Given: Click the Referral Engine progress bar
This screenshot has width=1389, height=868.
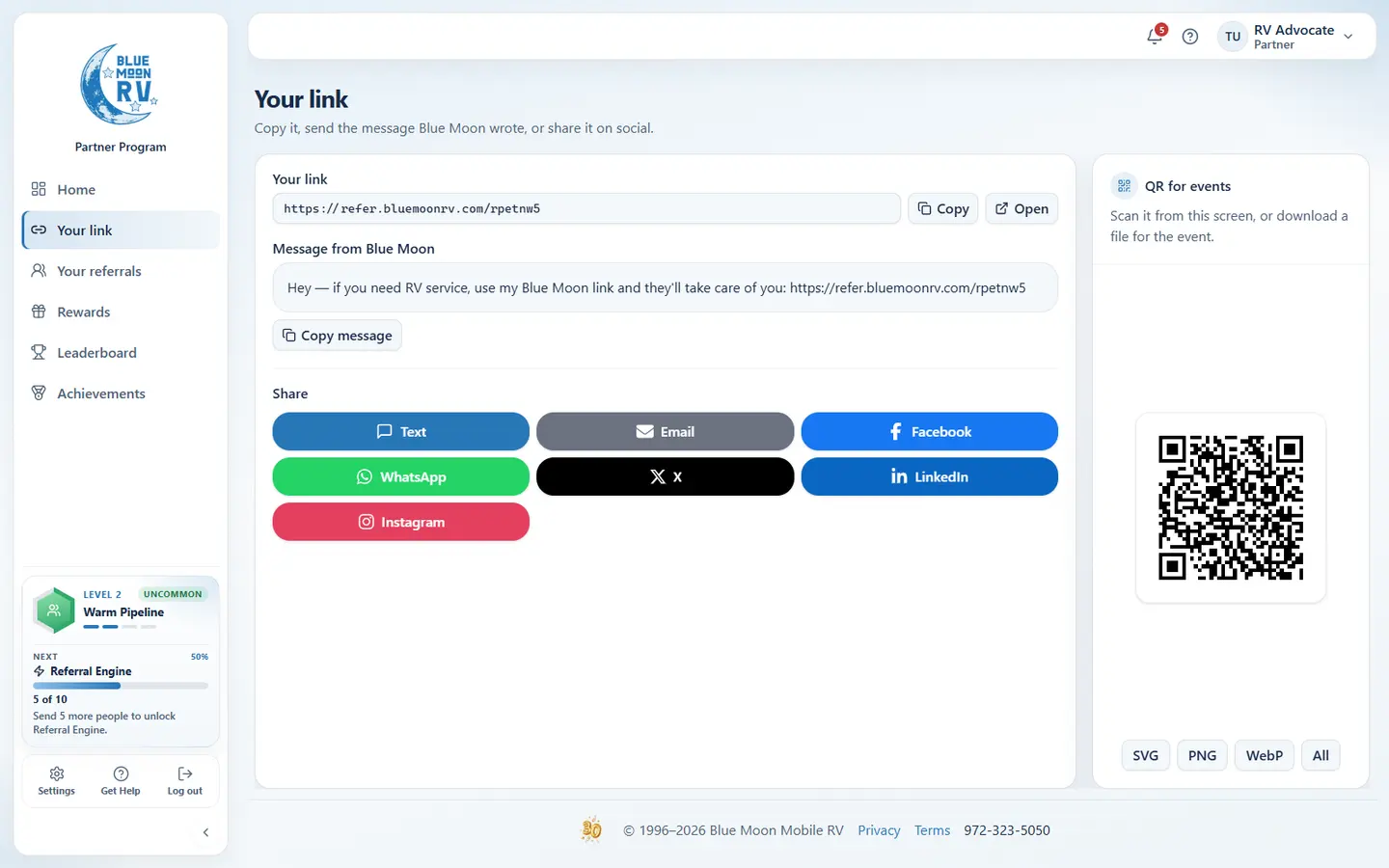Looking at the screenshot, I should click(121, 686).
